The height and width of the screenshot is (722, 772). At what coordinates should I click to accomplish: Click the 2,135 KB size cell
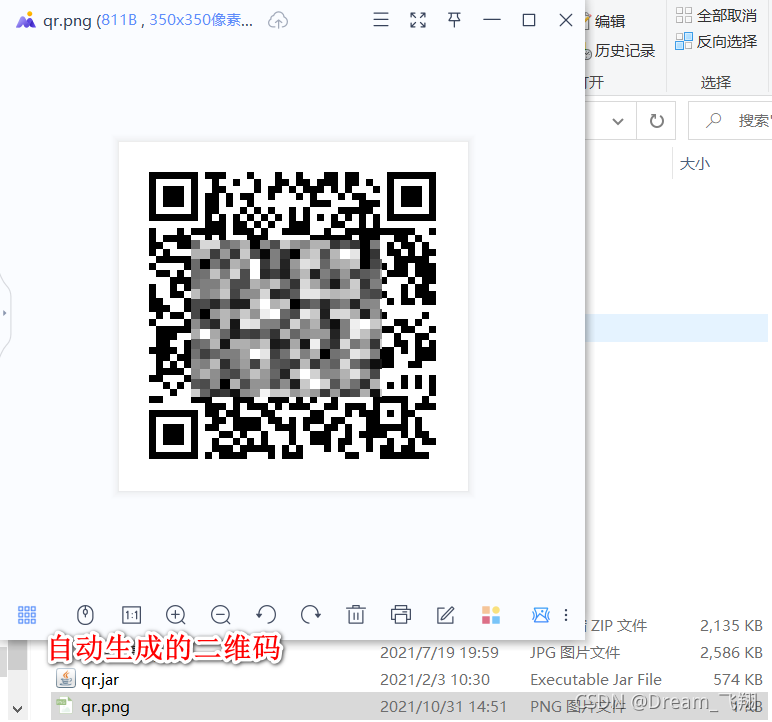coord(731,625)
